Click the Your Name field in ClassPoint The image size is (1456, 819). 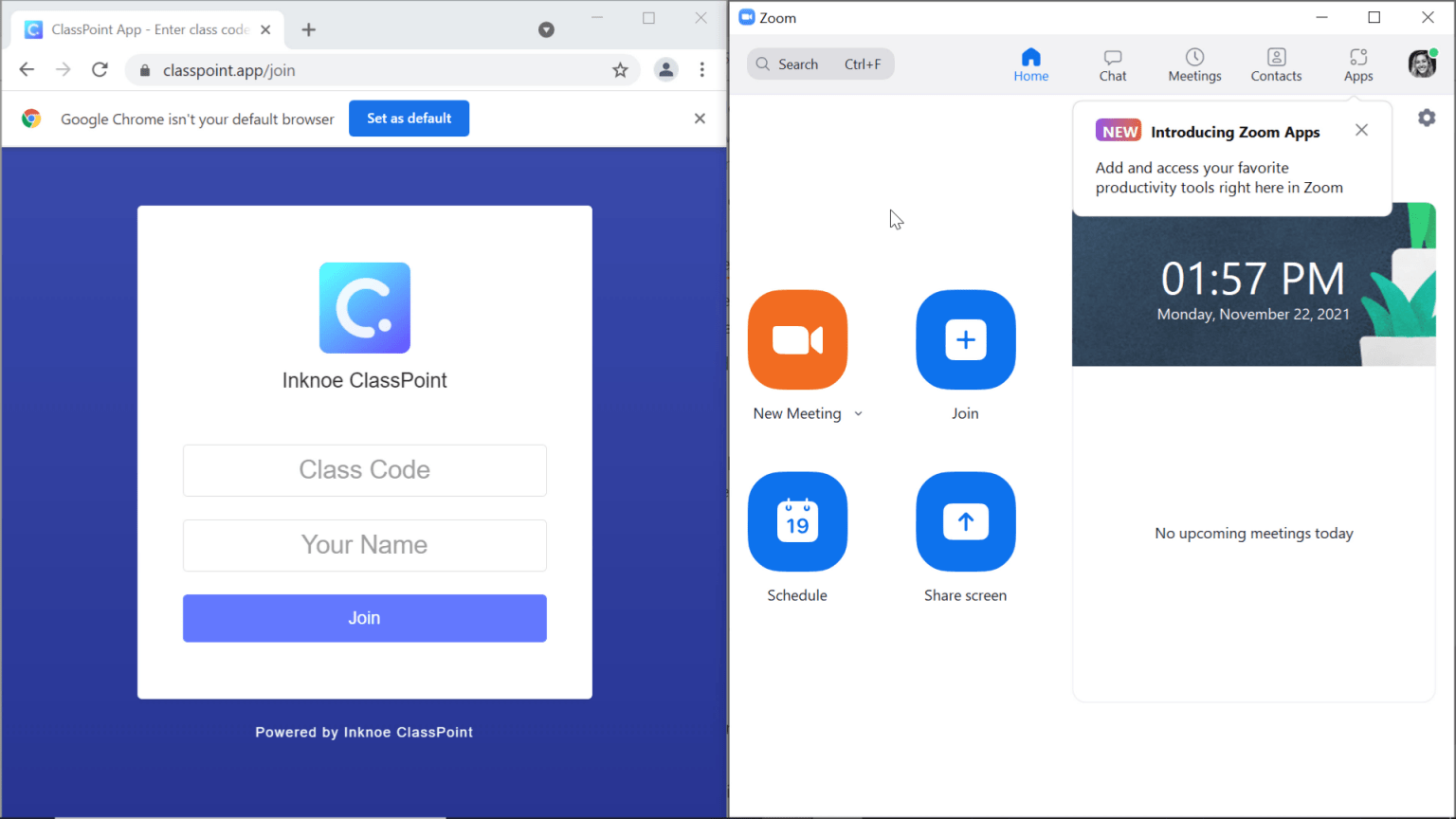(365, 545)
